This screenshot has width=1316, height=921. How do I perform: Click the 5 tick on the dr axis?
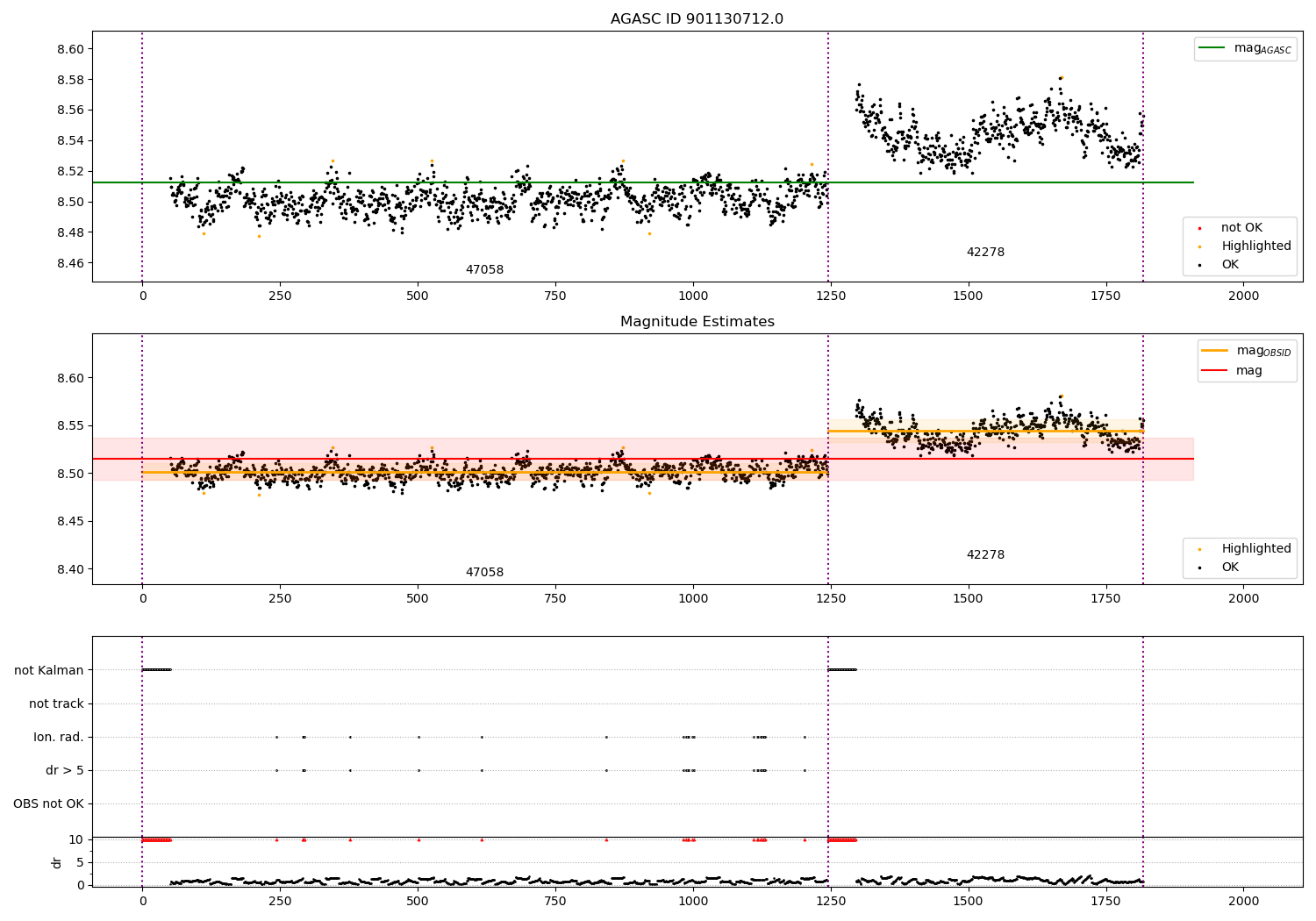81,862
